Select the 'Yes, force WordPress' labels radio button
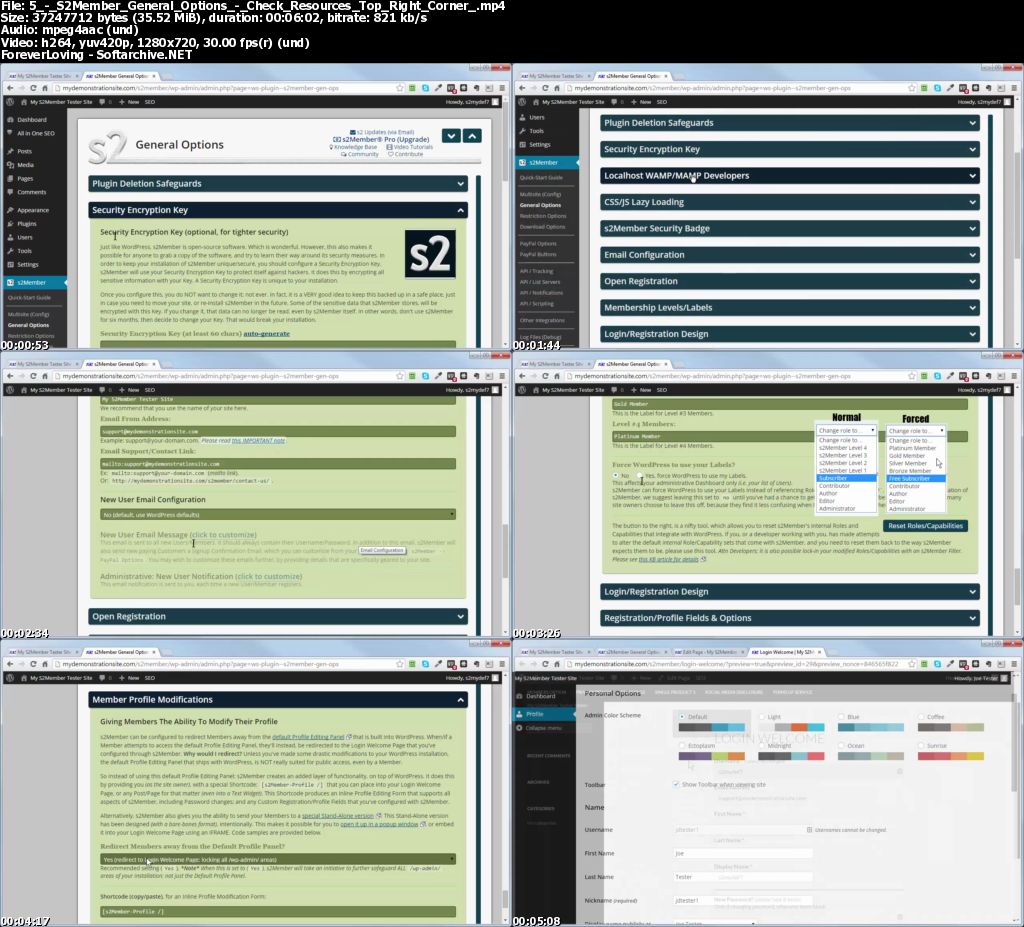 pyautogui.click(x=640, y=475)
